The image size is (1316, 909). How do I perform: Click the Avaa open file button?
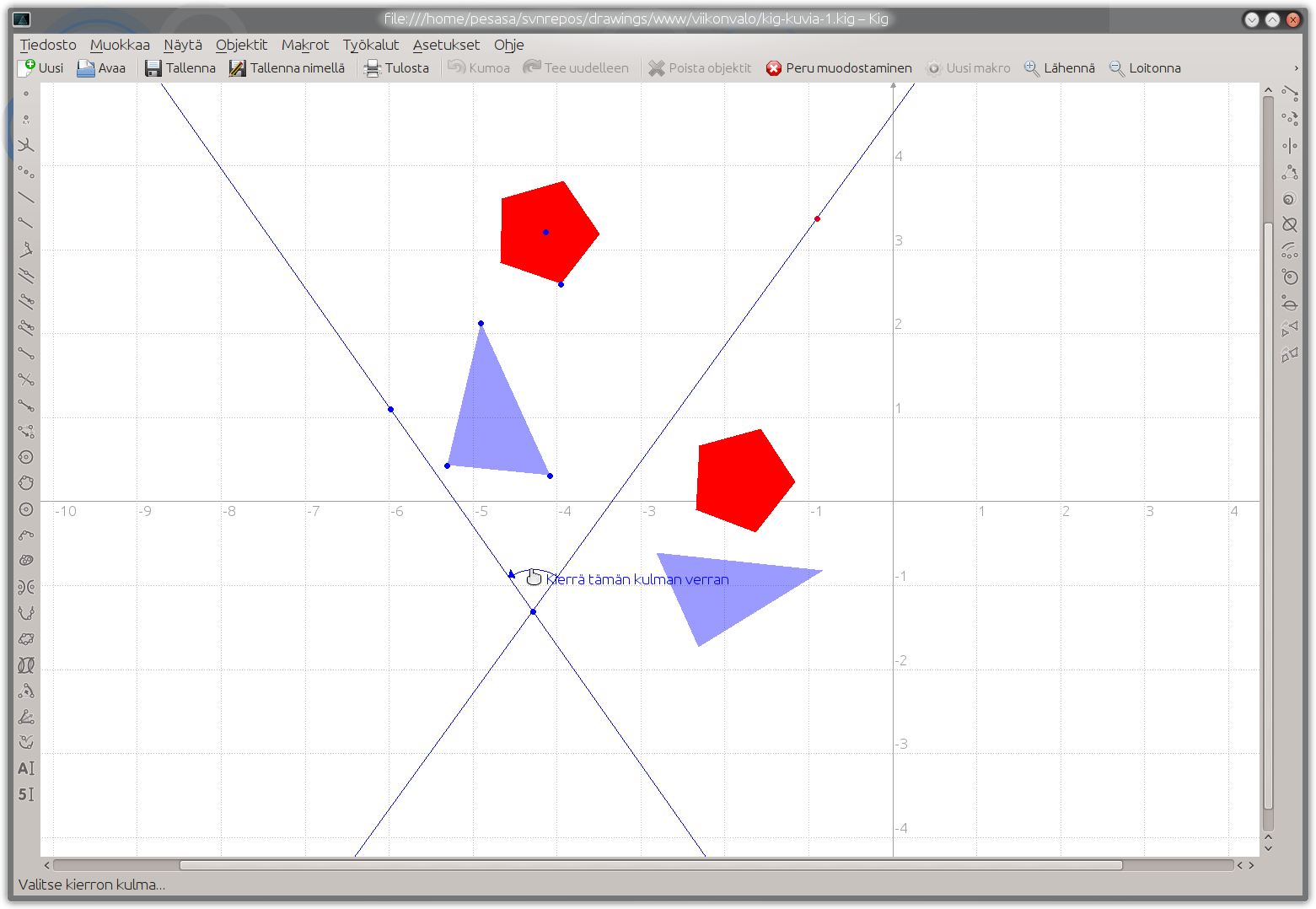tap(101, 68)
